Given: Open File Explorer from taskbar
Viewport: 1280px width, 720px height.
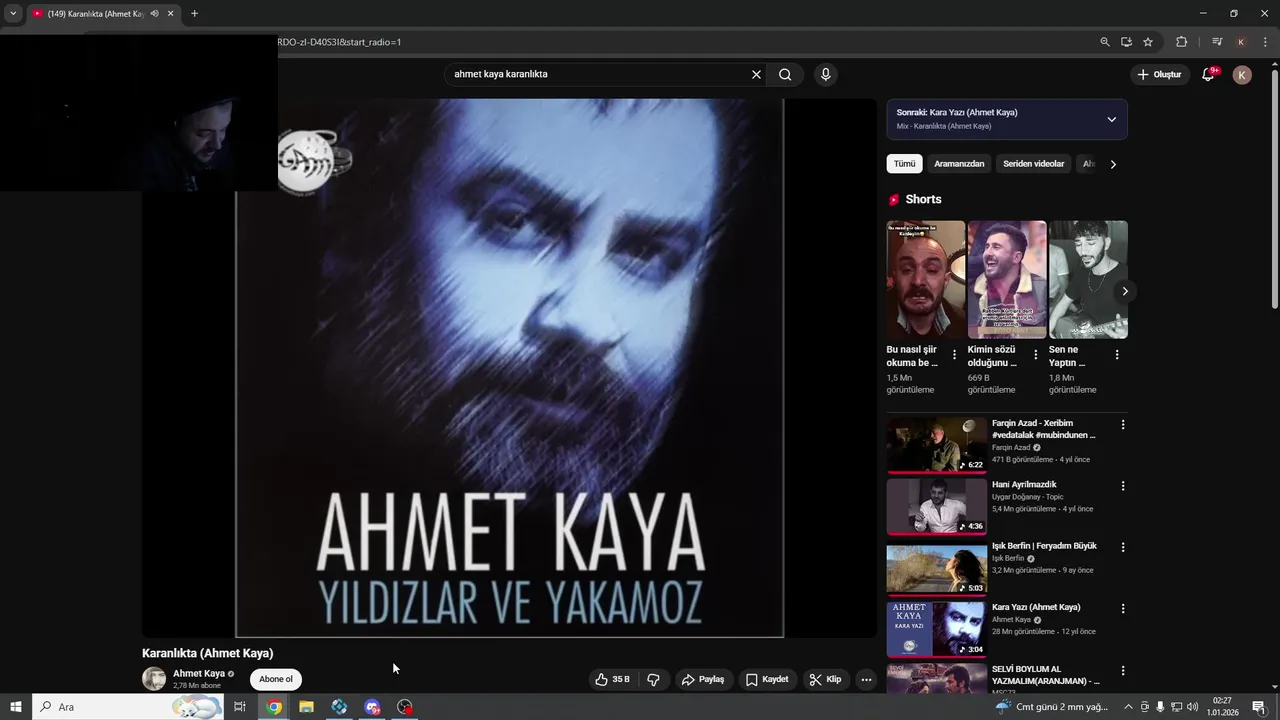Looking at the screenshot, I should click(x=306, y=707).
